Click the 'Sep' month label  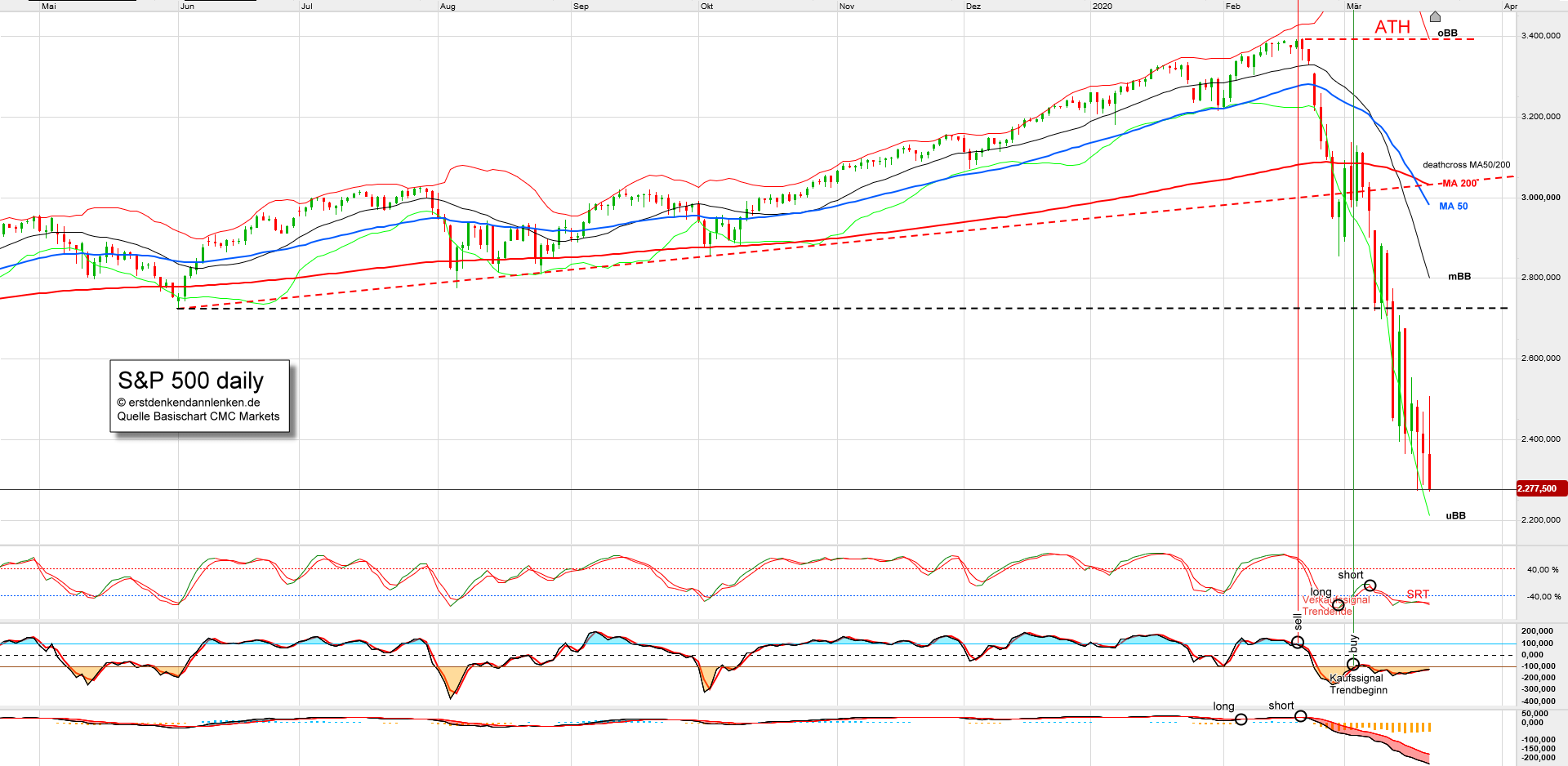[x=581, y=7]
